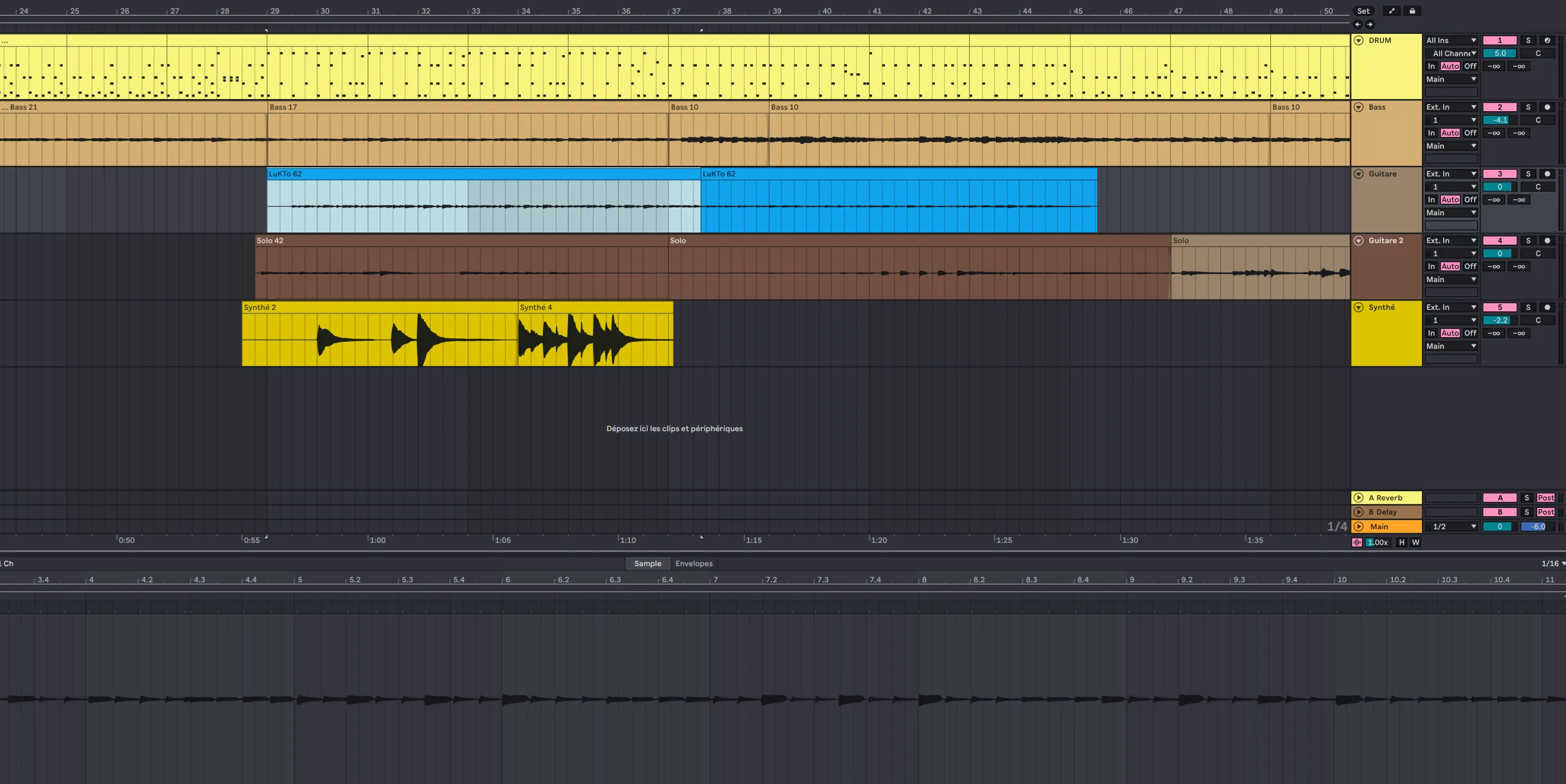1566x784 pixels.
Task: Unfold the Main track
Action: pyautogui.click(x=1359, y=527)
